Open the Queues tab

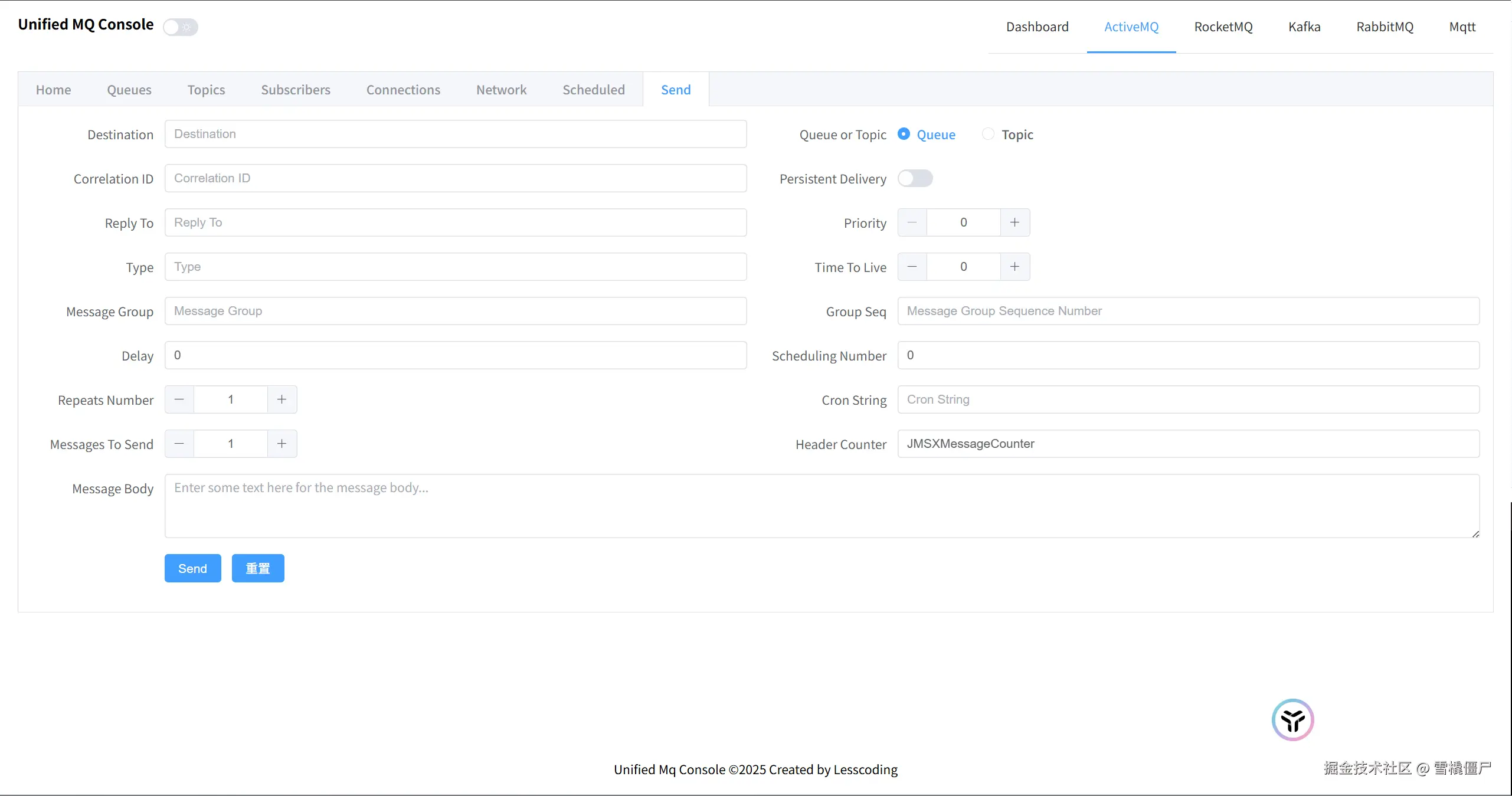pyautogui.click(x=129, y=90)
